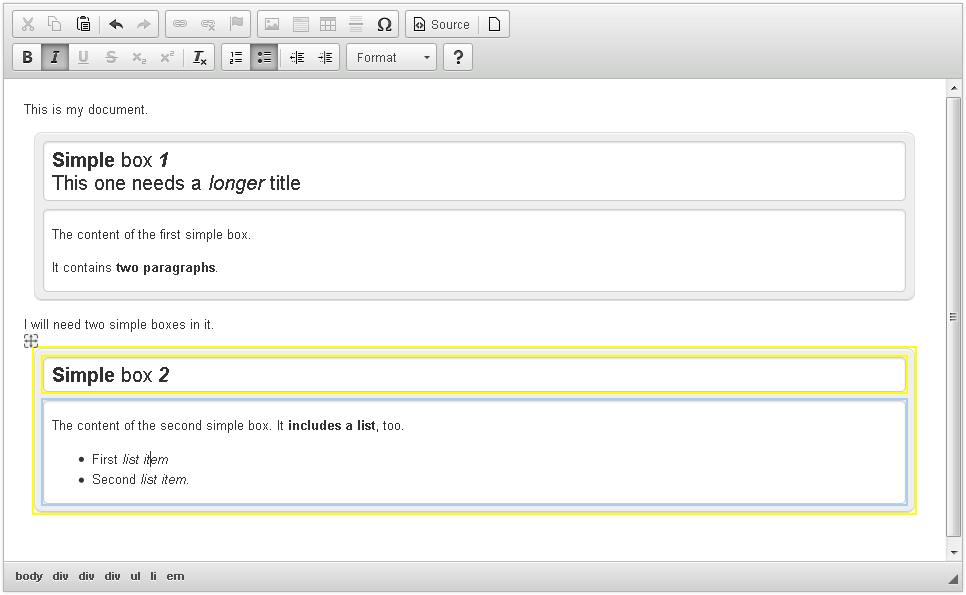The height and width of the screenshot is (595, 966).
Task: Click the widget drag handle icon
Action: click(x=31, y=341)
